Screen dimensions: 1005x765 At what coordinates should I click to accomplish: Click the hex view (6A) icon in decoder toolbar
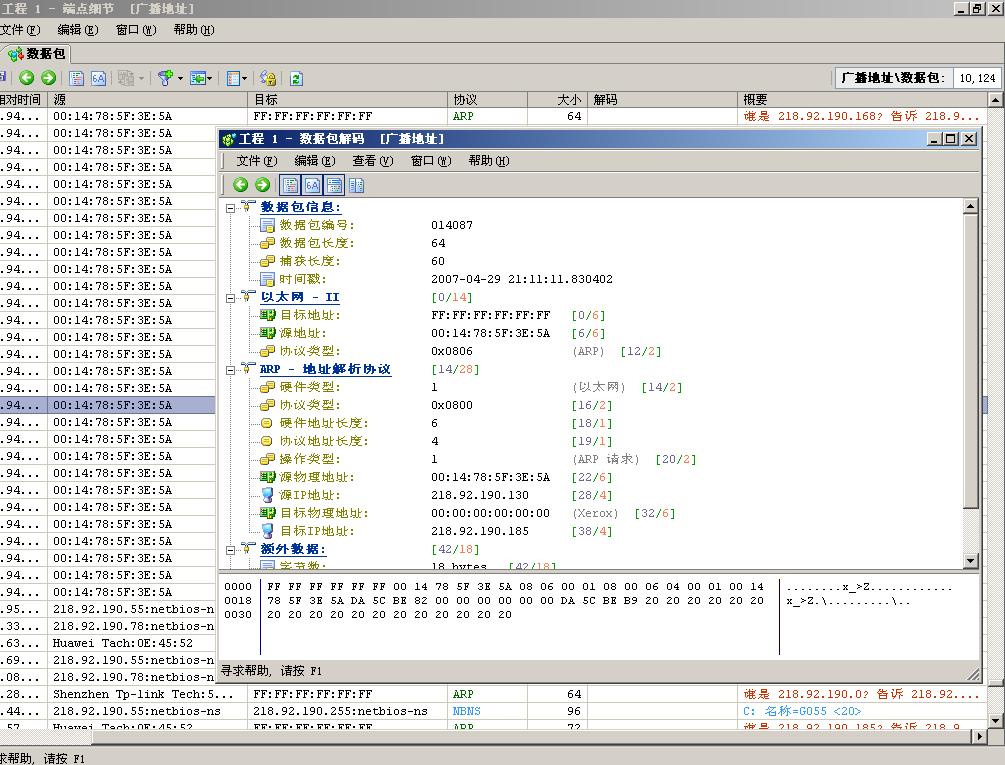click(312, 184)
